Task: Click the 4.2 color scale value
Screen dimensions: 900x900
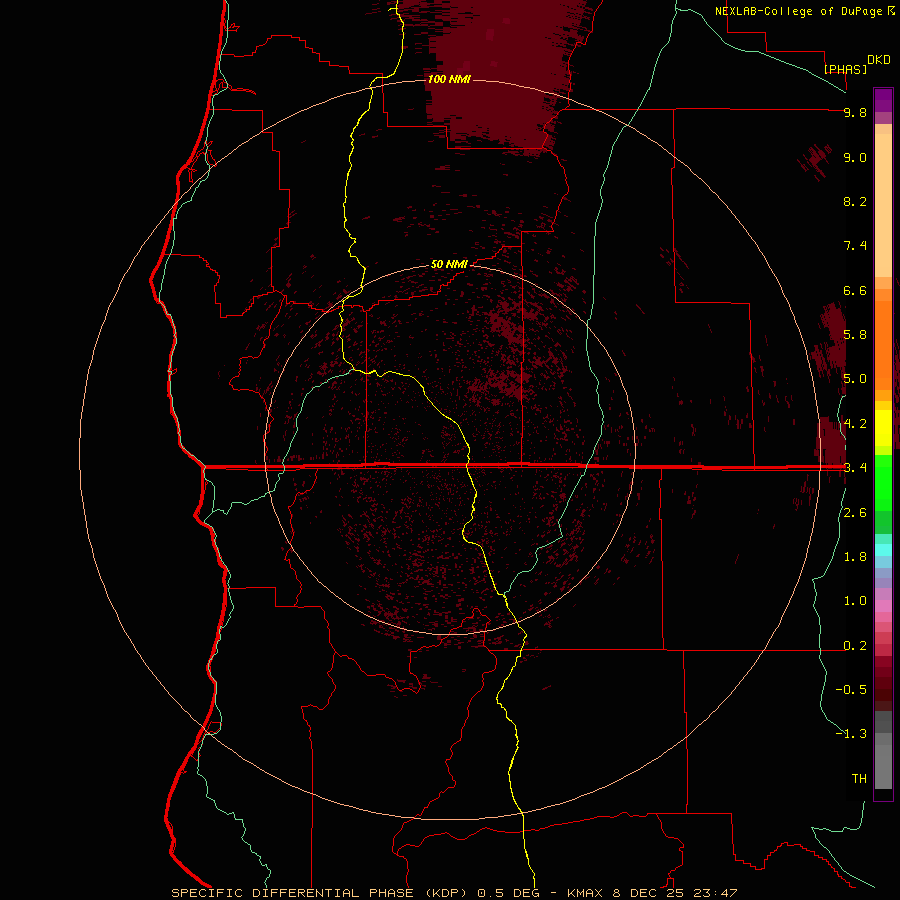Action: [855, 424]
